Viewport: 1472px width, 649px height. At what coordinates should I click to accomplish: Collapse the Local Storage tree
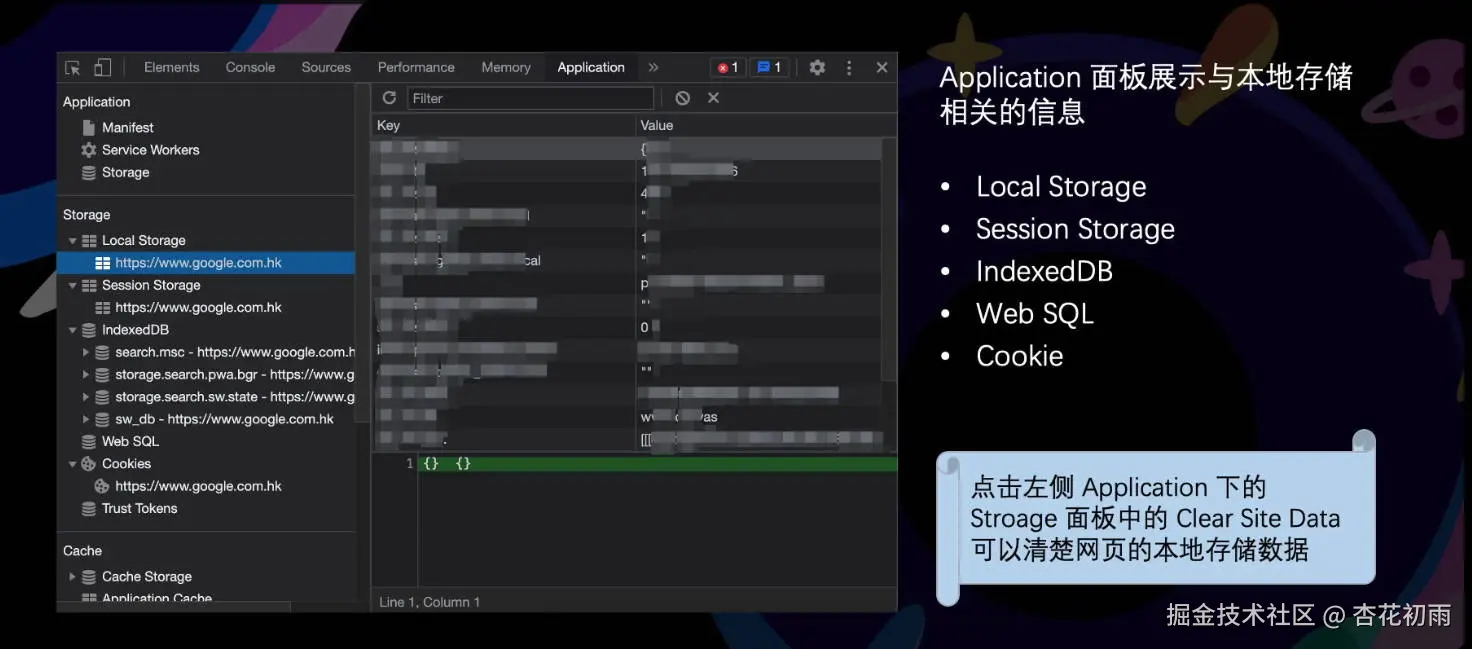72,240
